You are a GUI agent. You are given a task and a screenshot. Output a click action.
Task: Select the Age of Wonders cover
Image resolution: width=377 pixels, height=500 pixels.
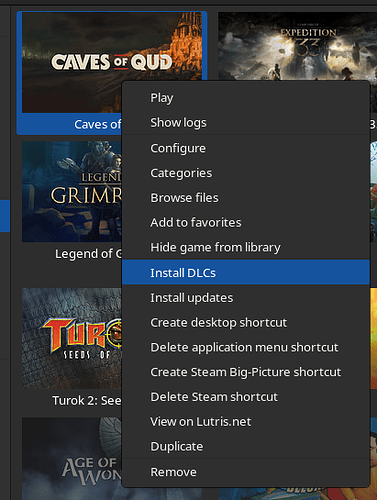(x=72, y=459)
